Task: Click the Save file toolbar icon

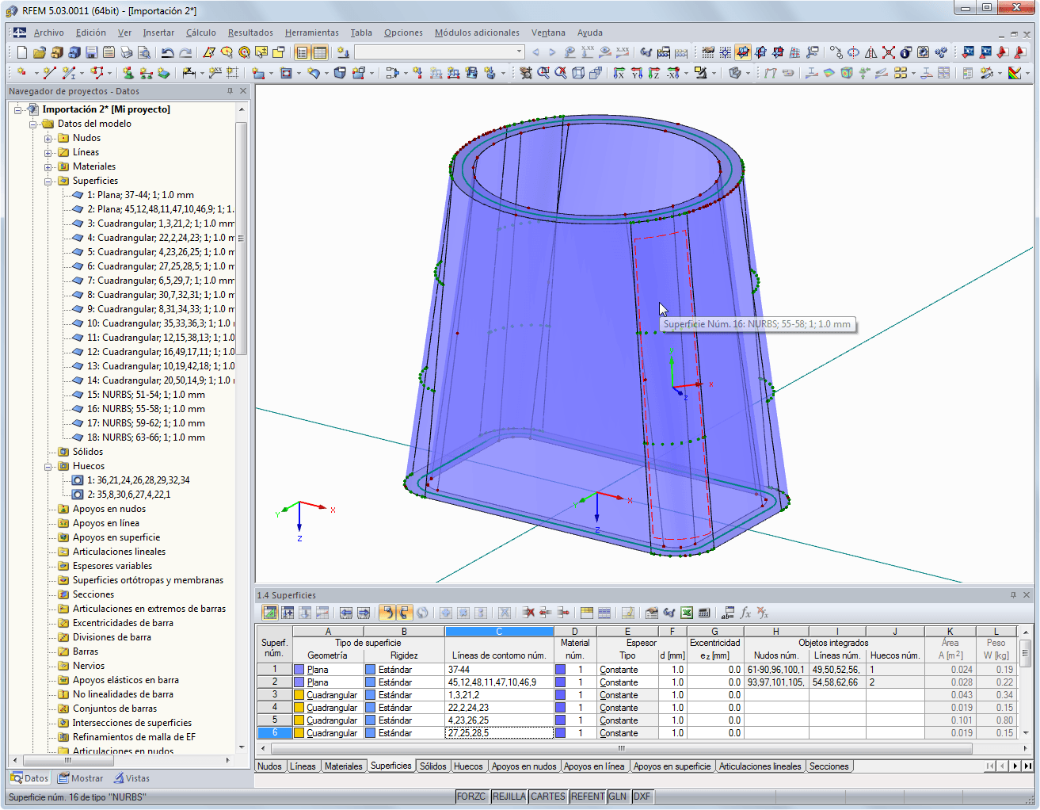Action: click(92, 52)
